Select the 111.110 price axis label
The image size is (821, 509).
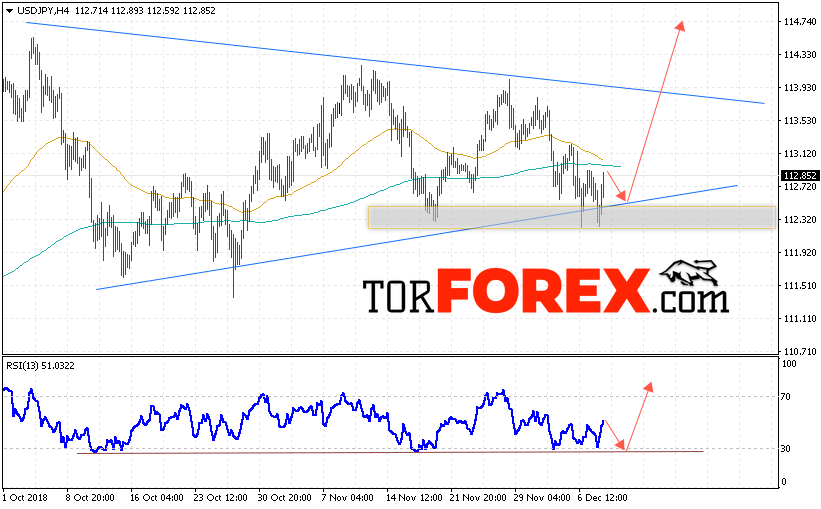[800, 318]
